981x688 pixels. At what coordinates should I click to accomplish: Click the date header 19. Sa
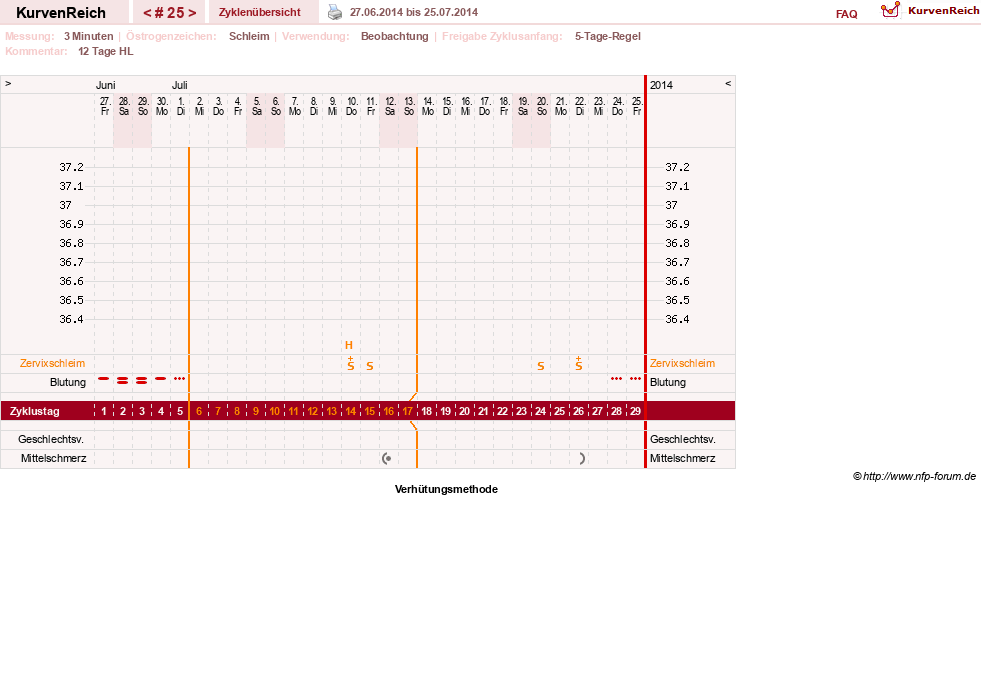click(x=523, y=106)
